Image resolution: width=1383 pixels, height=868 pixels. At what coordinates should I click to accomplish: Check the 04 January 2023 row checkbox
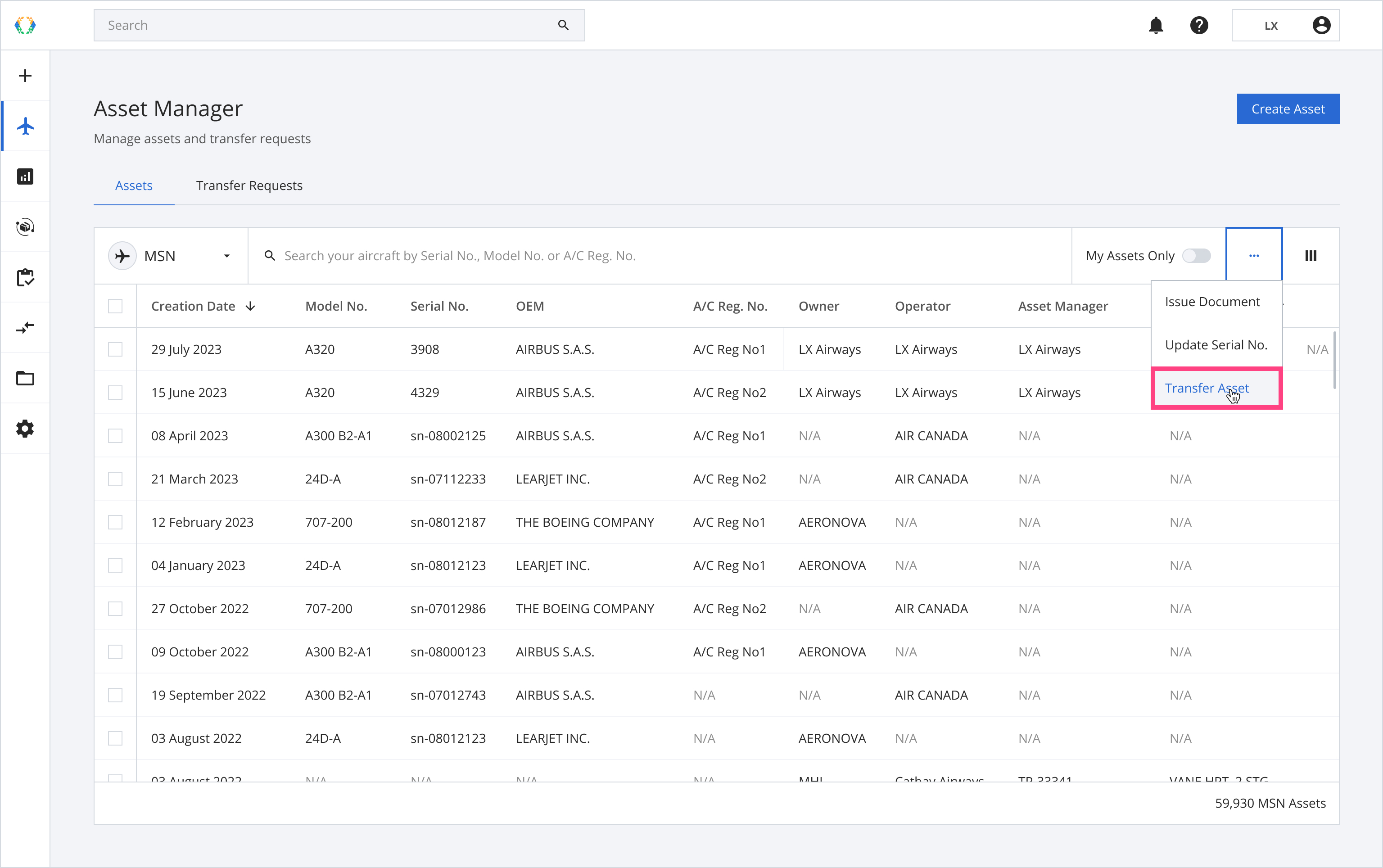tap(115, 565)
